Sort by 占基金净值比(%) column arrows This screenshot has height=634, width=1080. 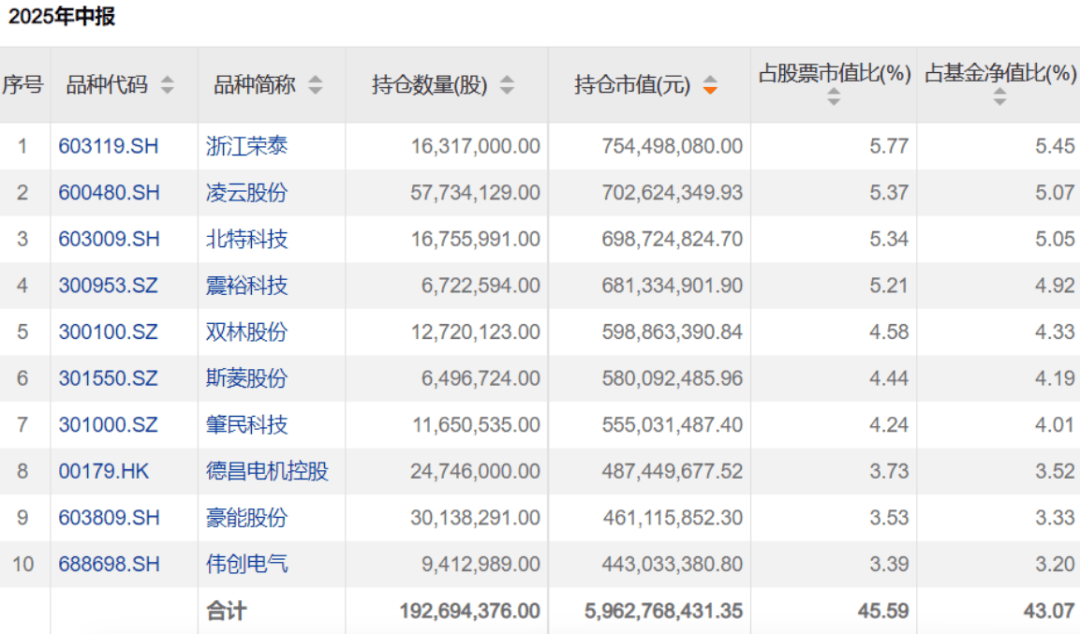pyautogui.click(x=1000, y=97)
